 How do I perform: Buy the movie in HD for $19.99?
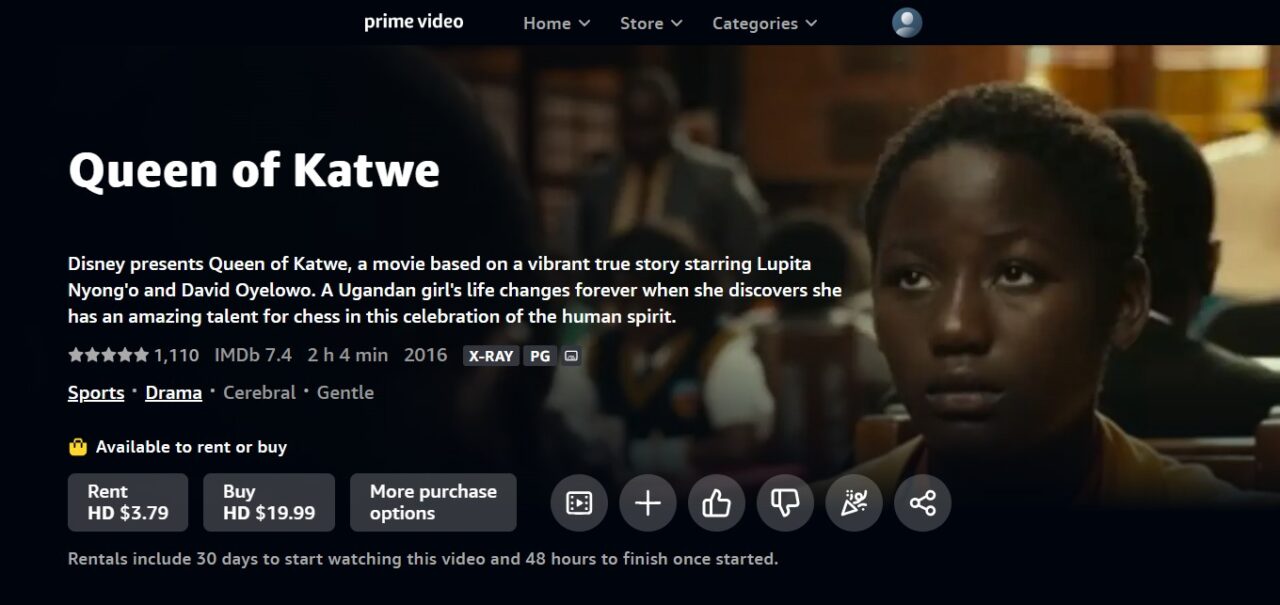coord(269,502)
